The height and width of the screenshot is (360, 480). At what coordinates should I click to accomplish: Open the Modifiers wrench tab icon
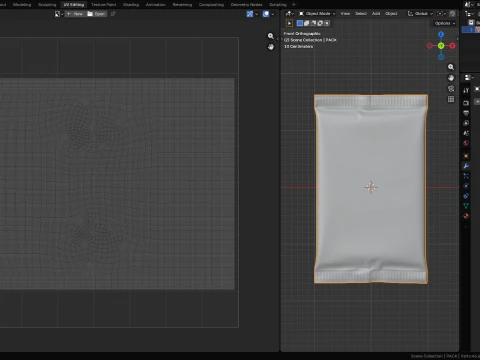tap(466, 166)
